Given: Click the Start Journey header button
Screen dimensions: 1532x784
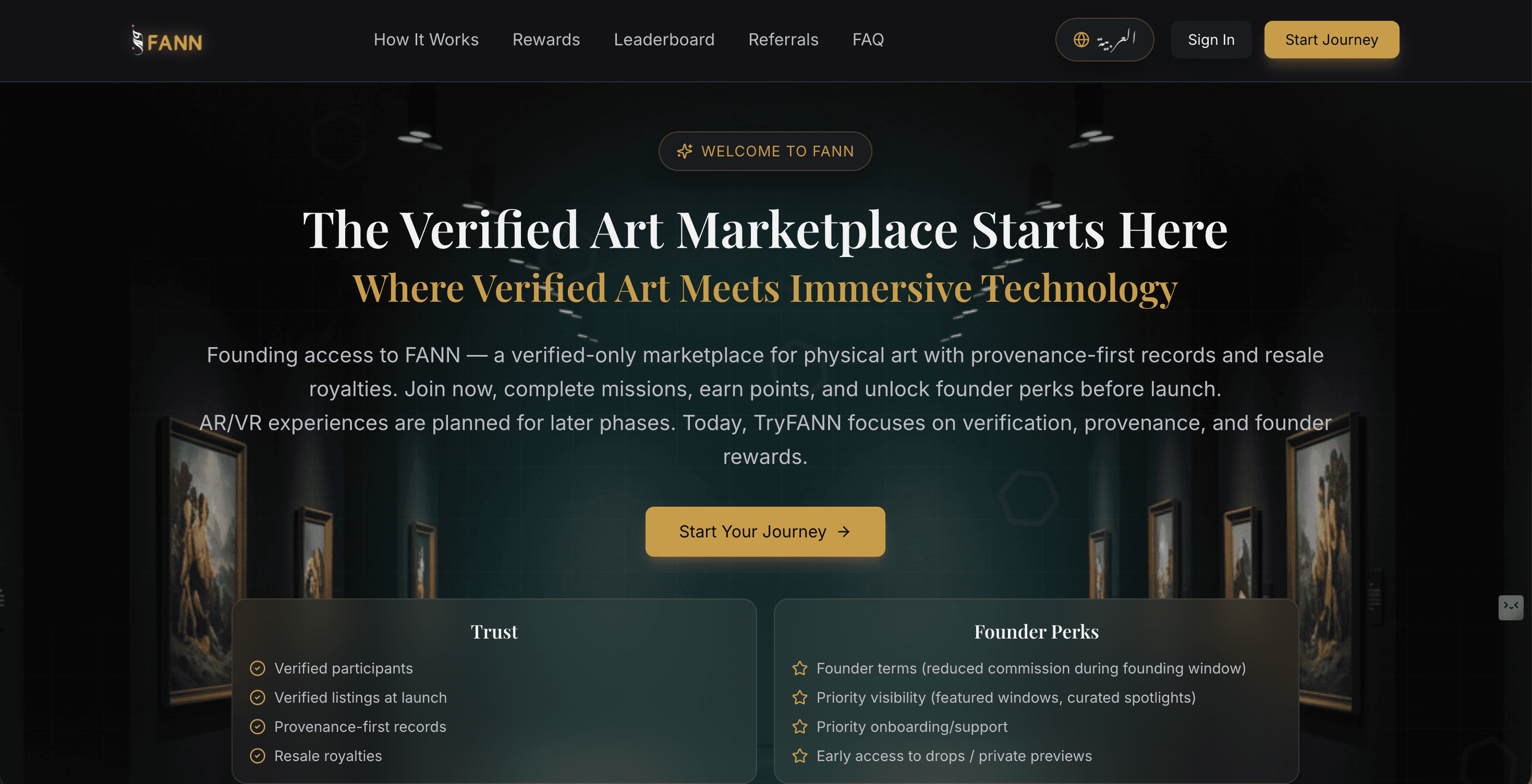Looking at the screenshot, I should pos(1331,40).
